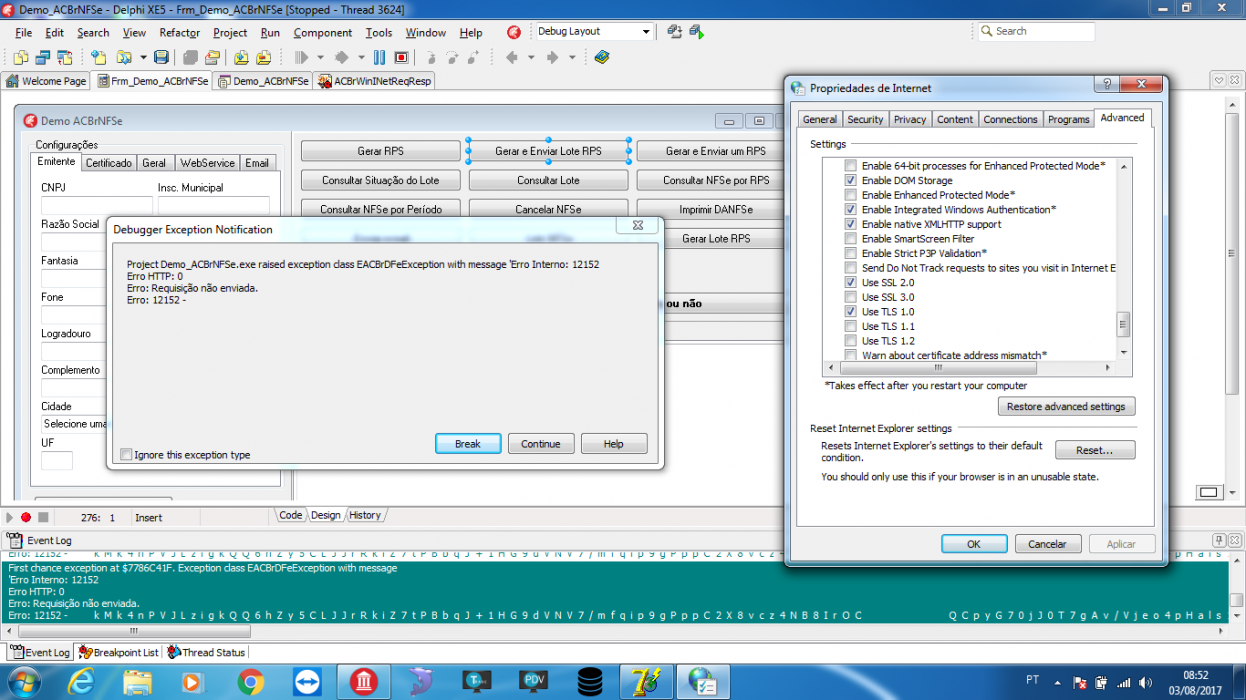Expand the Forward navigation dropdown arrow
Screen dimensions: 1246x700
tap(572, 57)
